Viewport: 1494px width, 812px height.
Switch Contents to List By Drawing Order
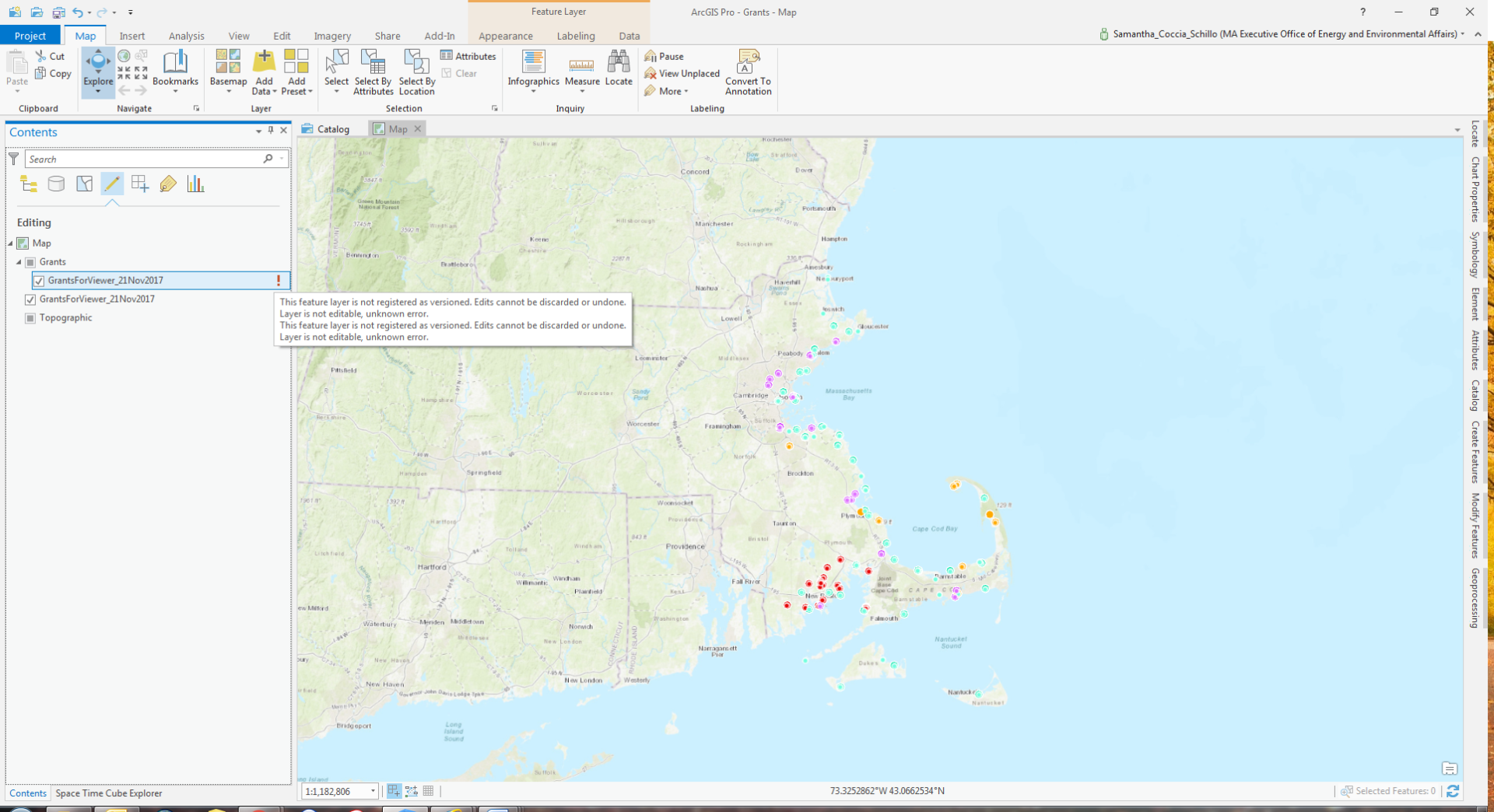29,184
